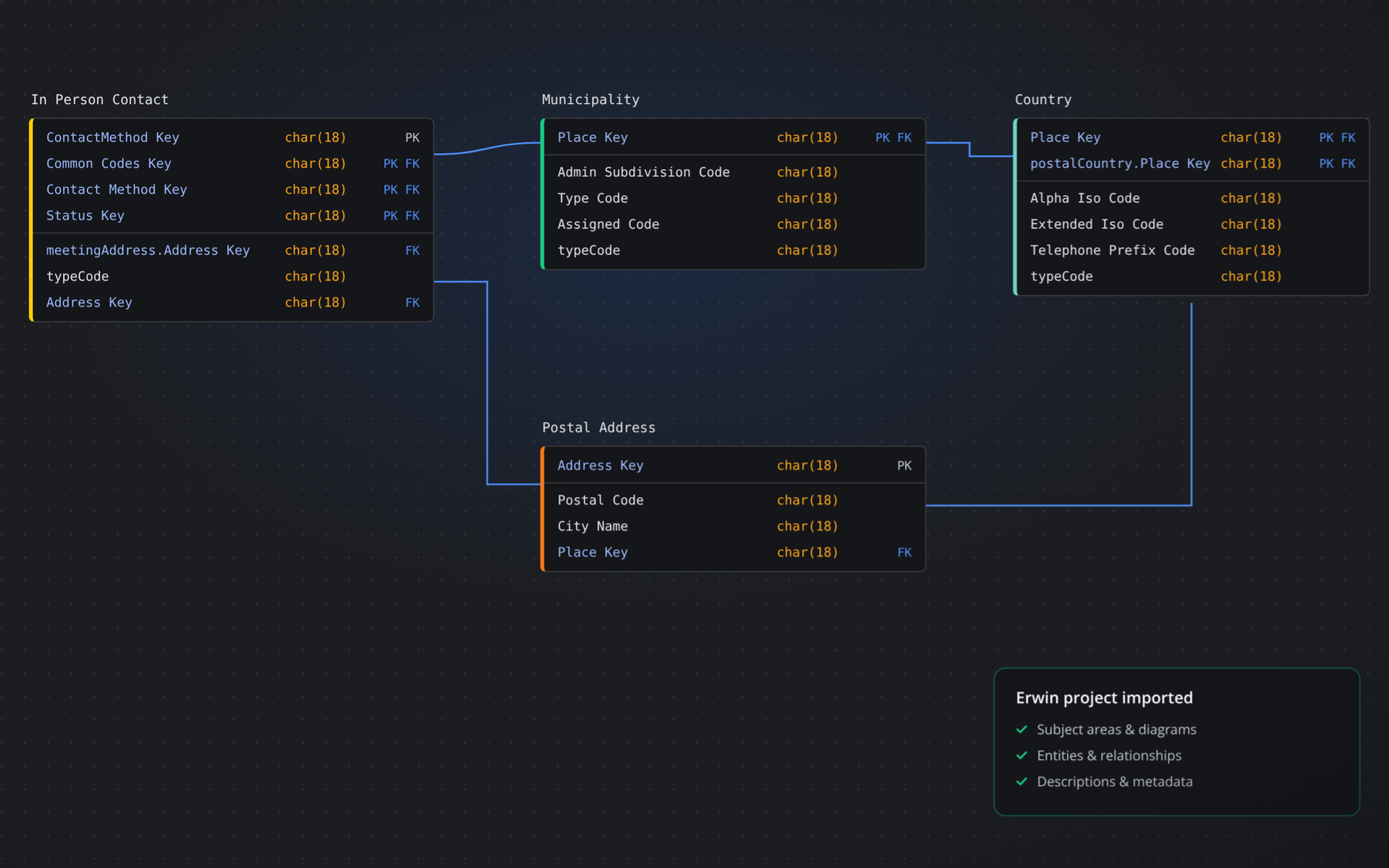This screenshot has height=868, width=1389.
Task: Select Extended Iso Code attribute
Action: click(1192, 224)
